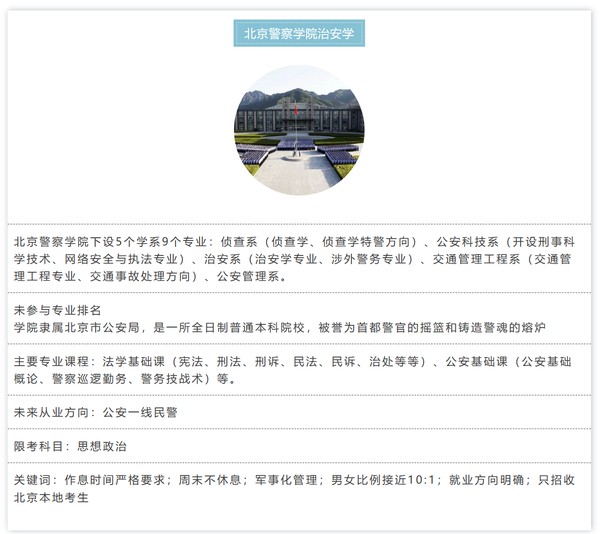600x534 pixels.
Task: Click the paragraph beginning 北京警察学院下设5个学系9个专业
Action: 294,259
